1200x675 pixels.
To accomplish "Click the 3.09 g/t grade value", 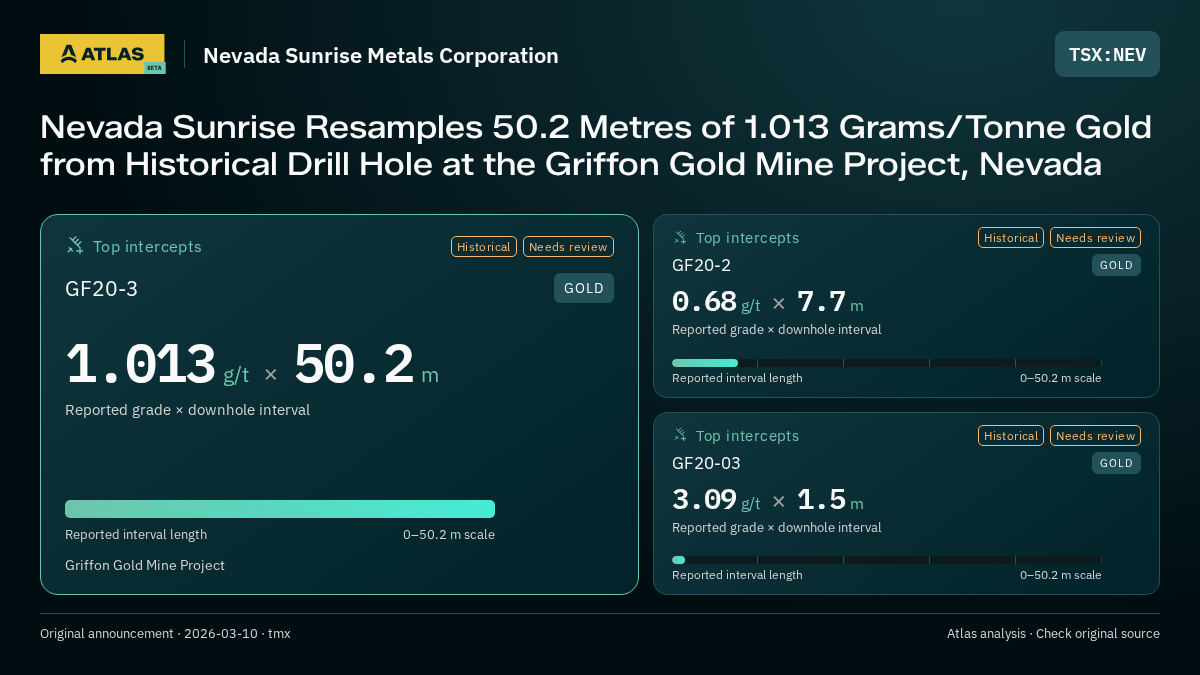I will [x=716, y=500].
